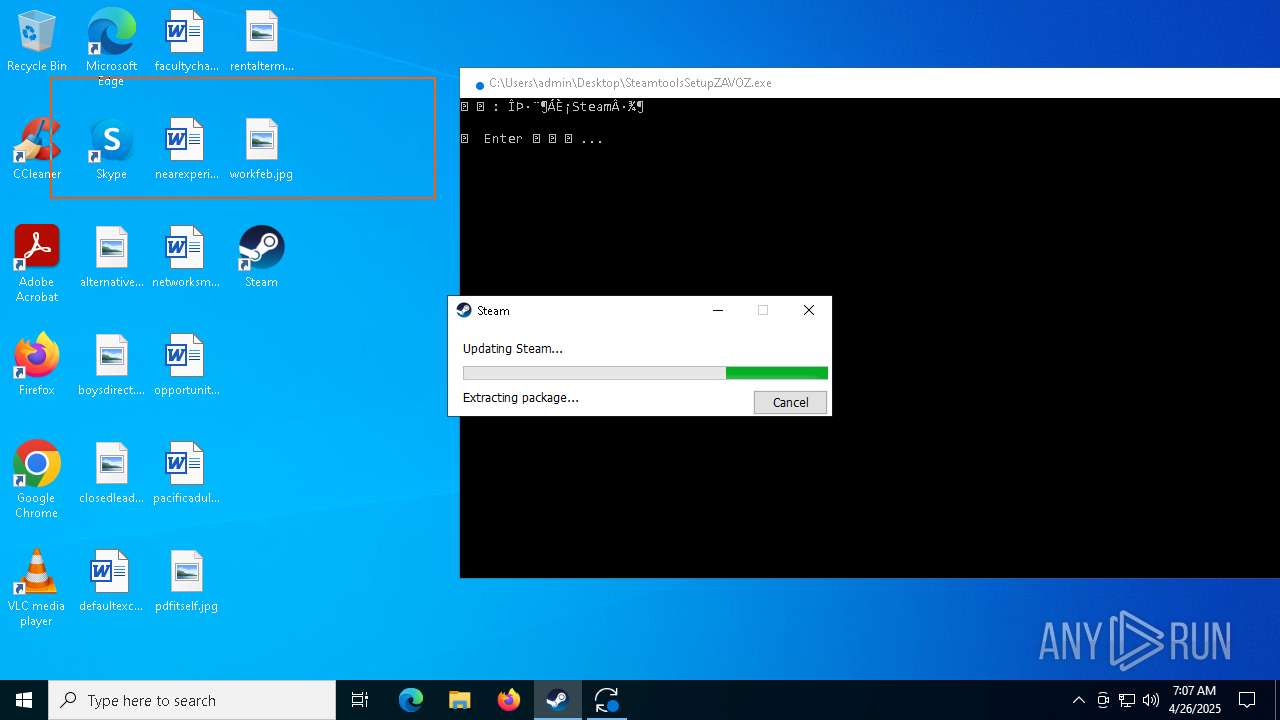Viewport: 1280px width, 720px height.
Task: Launch Firefox from the desktop shortcut
Action: 37,365
